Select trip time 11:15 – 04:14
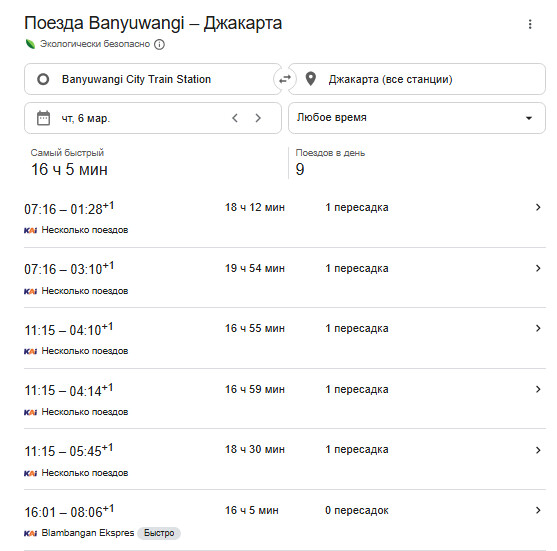 click(x=69, y=390)
